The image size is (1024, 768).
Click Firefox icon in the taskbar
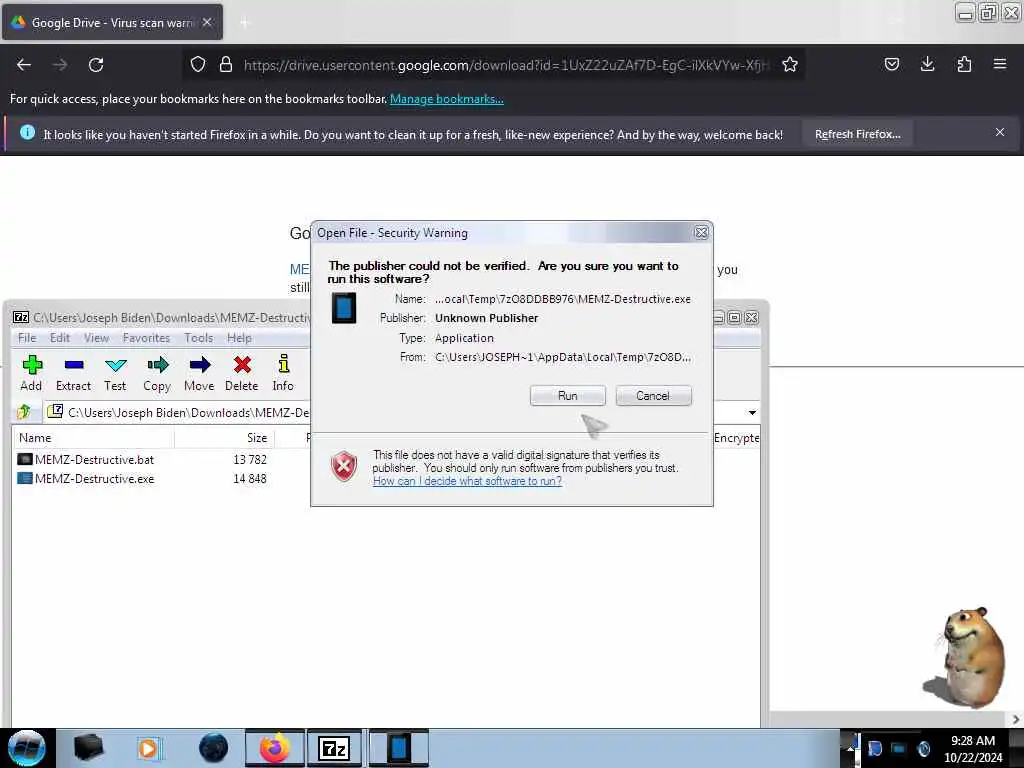275,748
